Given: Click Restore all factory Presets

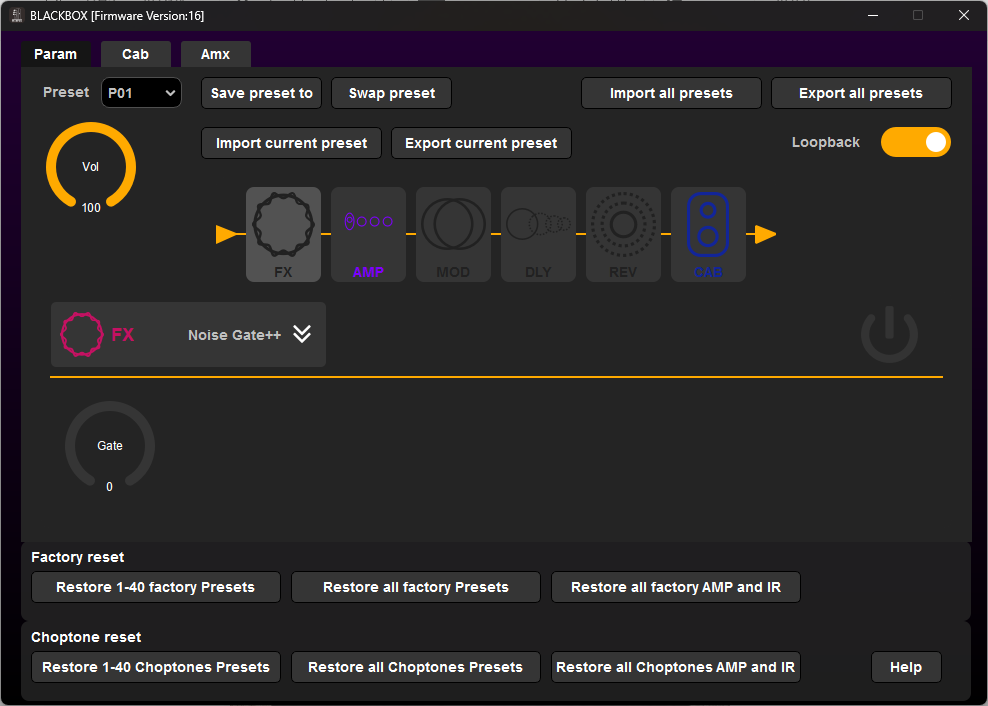Looking at the screenshot, I should click(x=416, y=587).
